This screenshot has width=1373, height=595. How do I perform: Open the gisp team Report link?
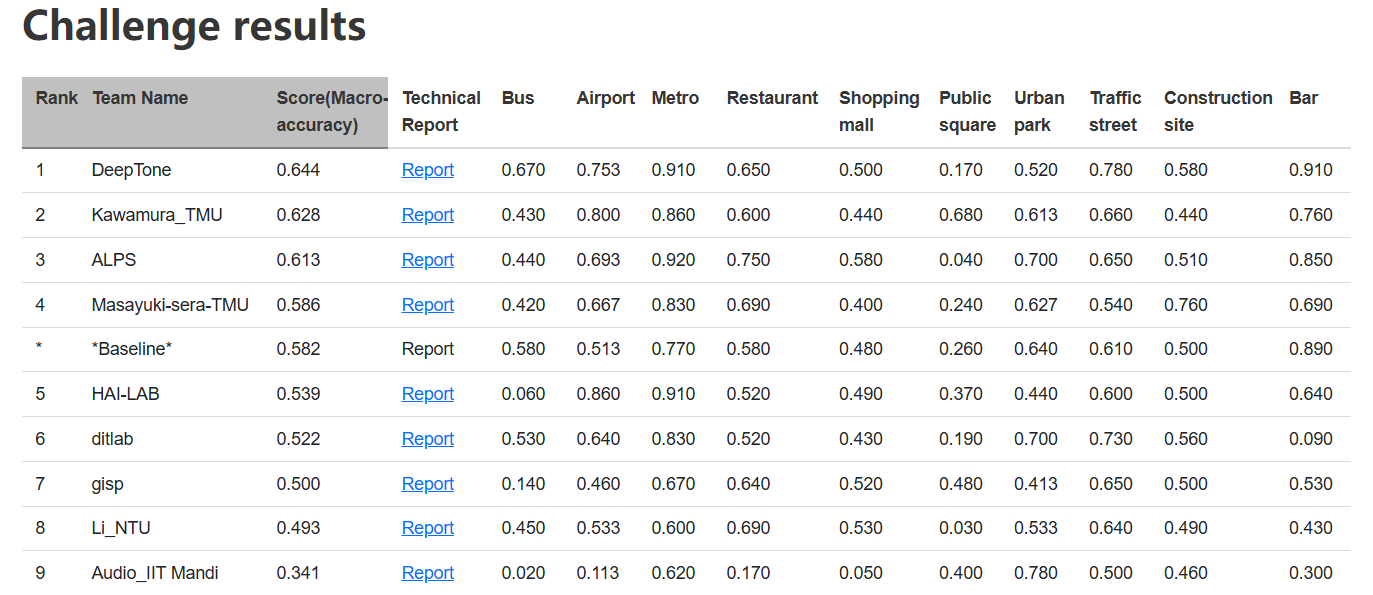coord(427,484)
